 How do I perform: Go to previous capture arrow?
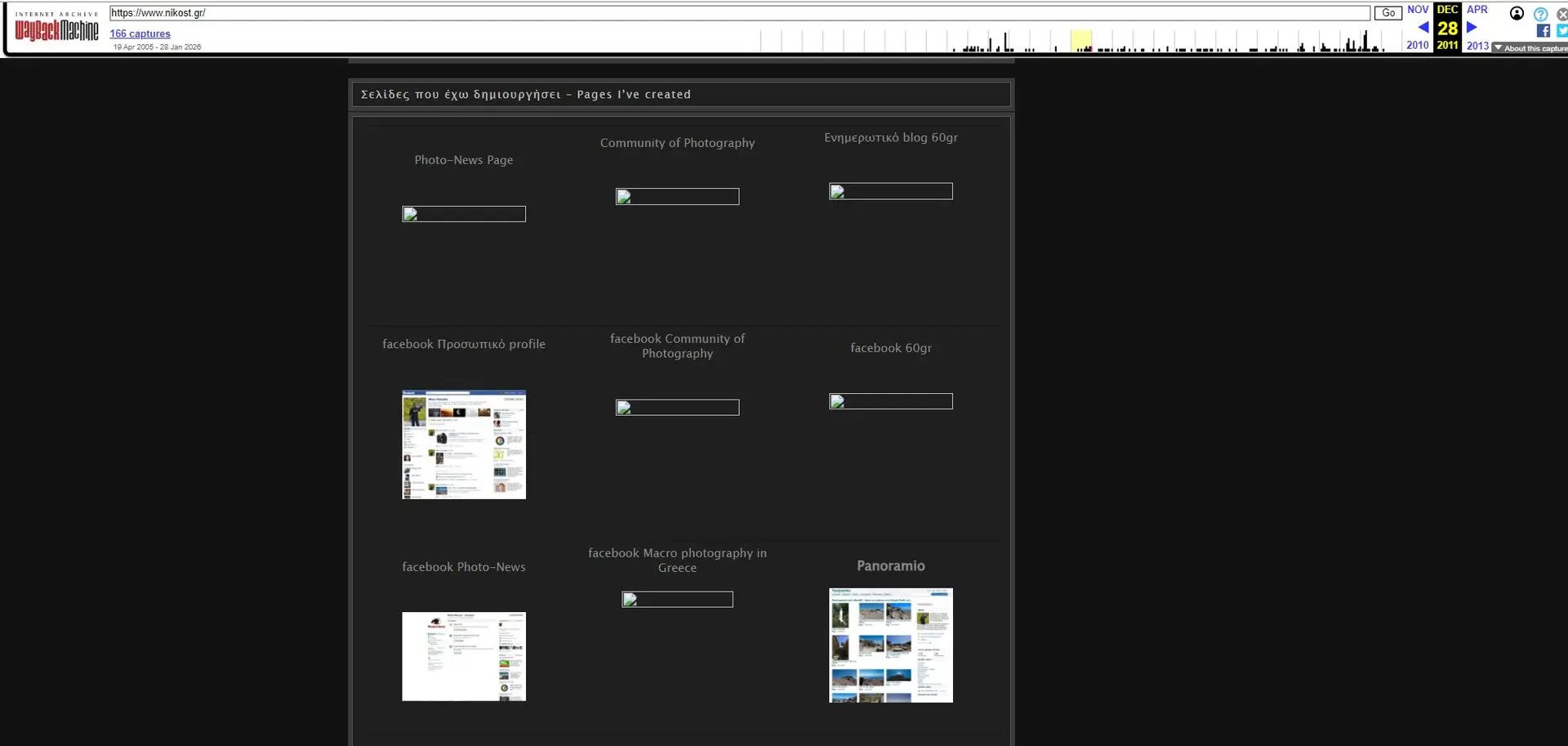point(1423,28)
